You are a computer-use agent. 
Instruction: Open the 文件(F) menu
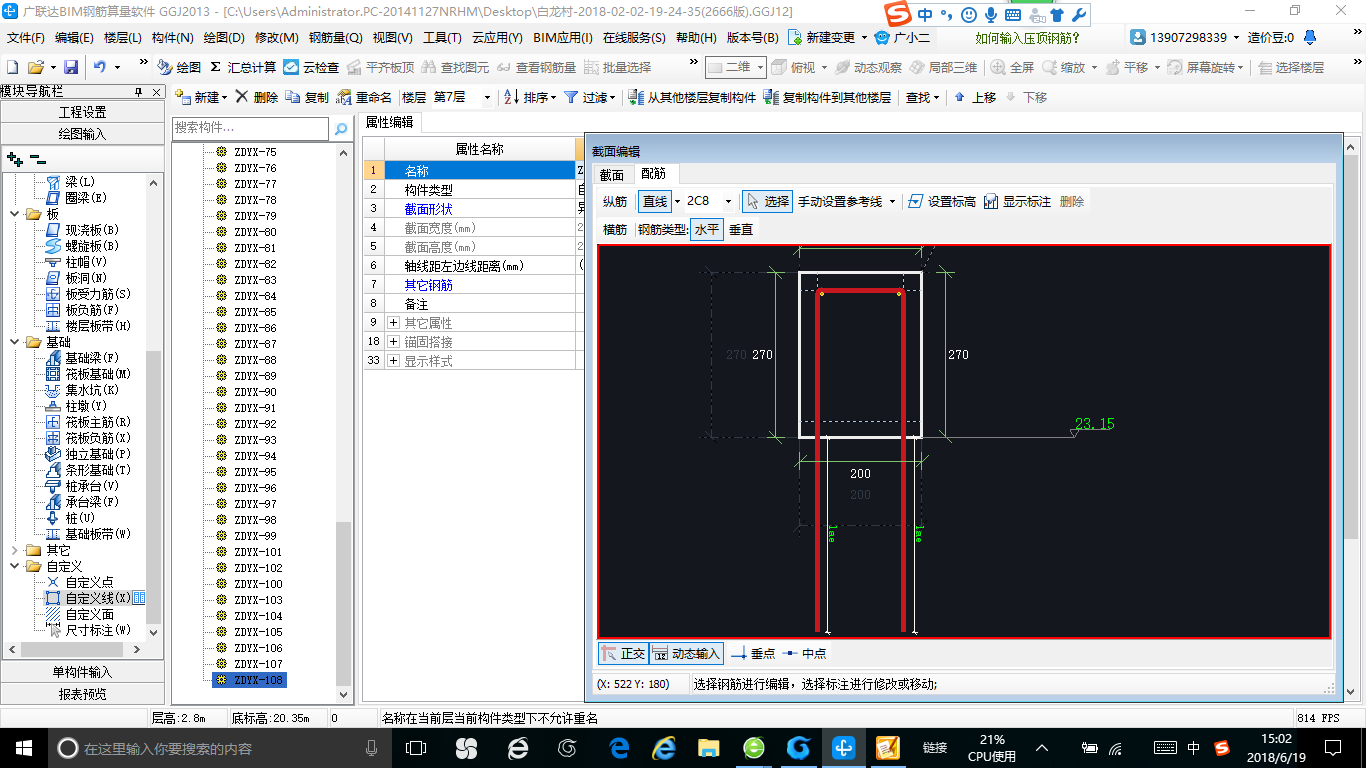[26, 37]
